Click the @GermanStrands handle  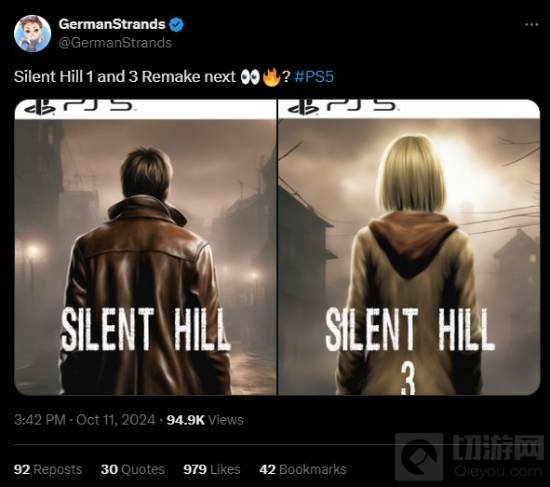tap(115, 43)
